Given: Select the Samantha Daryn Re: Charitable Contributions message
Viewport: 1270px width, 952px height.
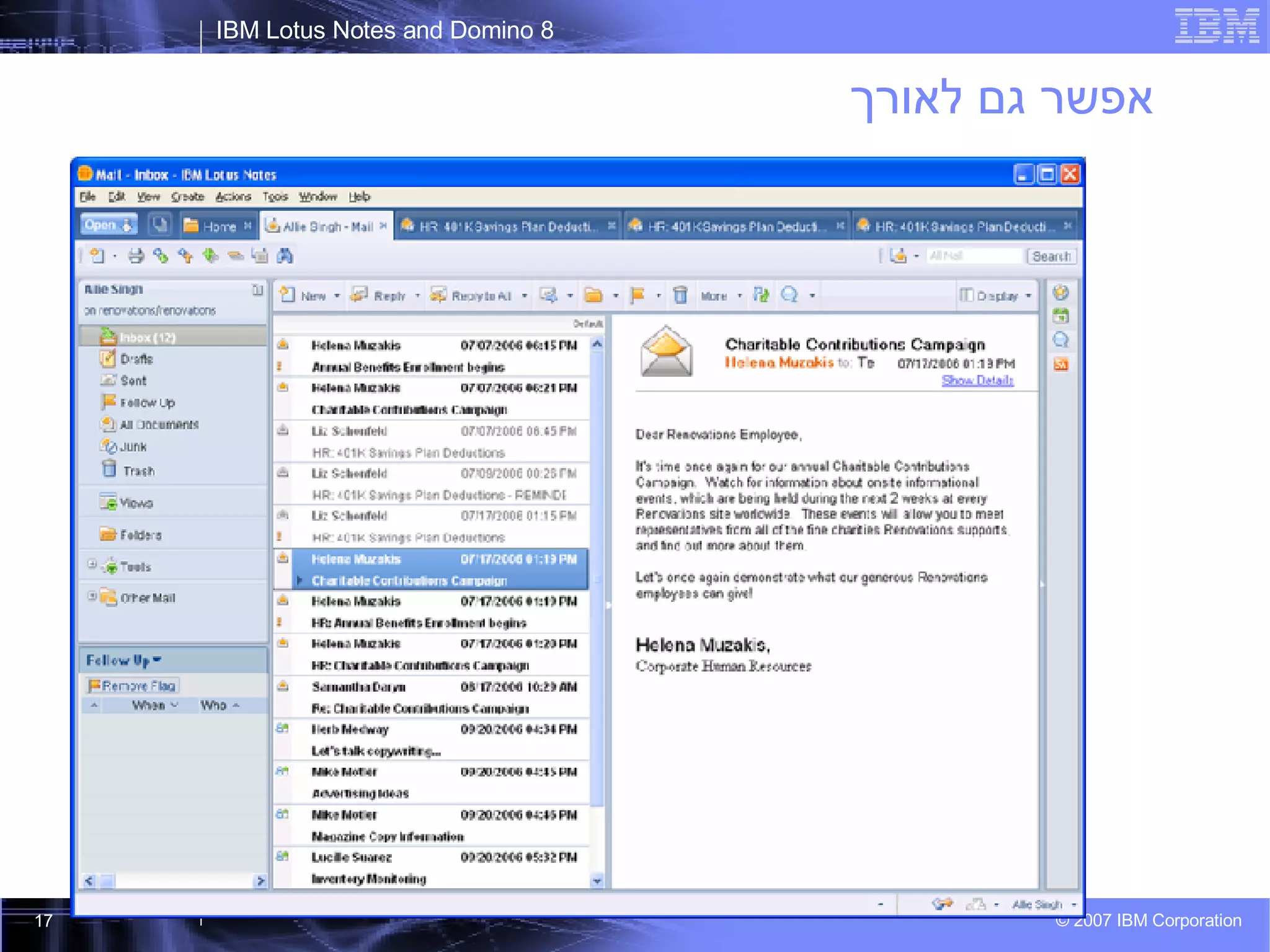Looking at the screenshot, I should click(432, 697).
